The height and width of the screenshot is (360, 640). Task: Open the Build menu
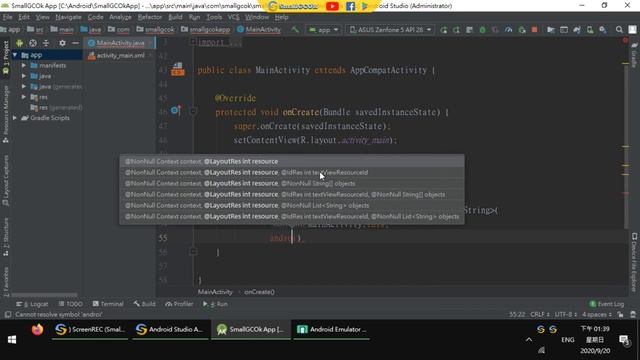coord(176,17)
